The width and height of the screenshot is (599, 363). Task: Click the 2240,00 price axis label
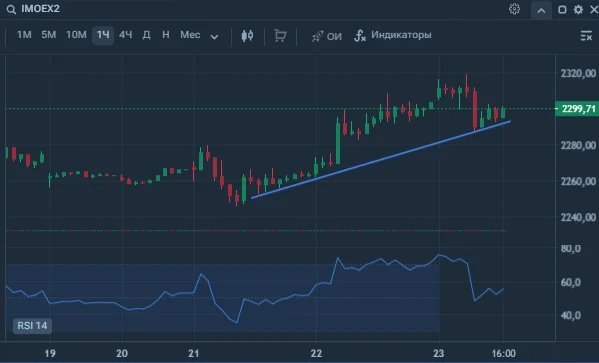tap(578, 217)
